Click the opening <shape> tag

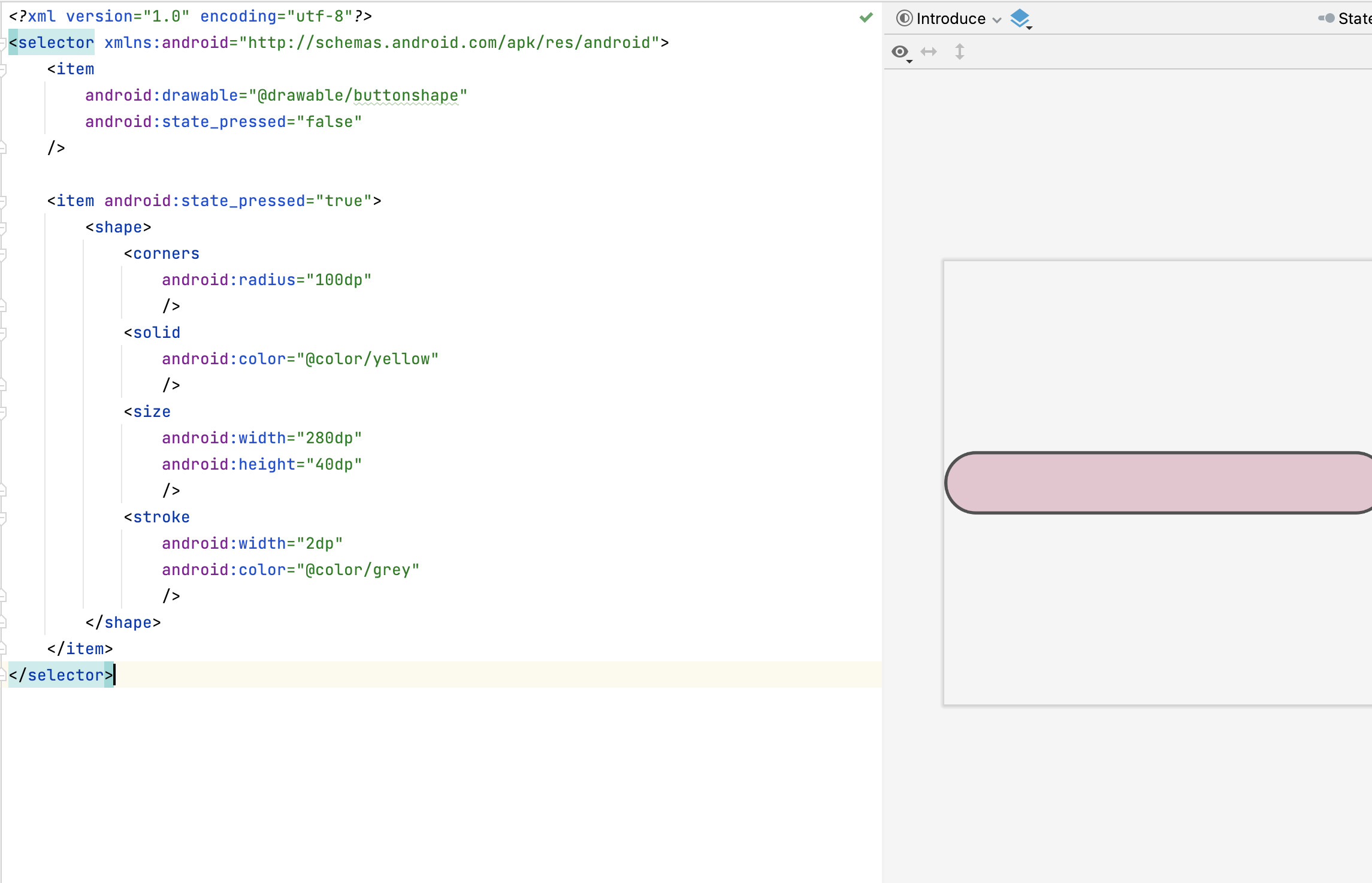118,228
